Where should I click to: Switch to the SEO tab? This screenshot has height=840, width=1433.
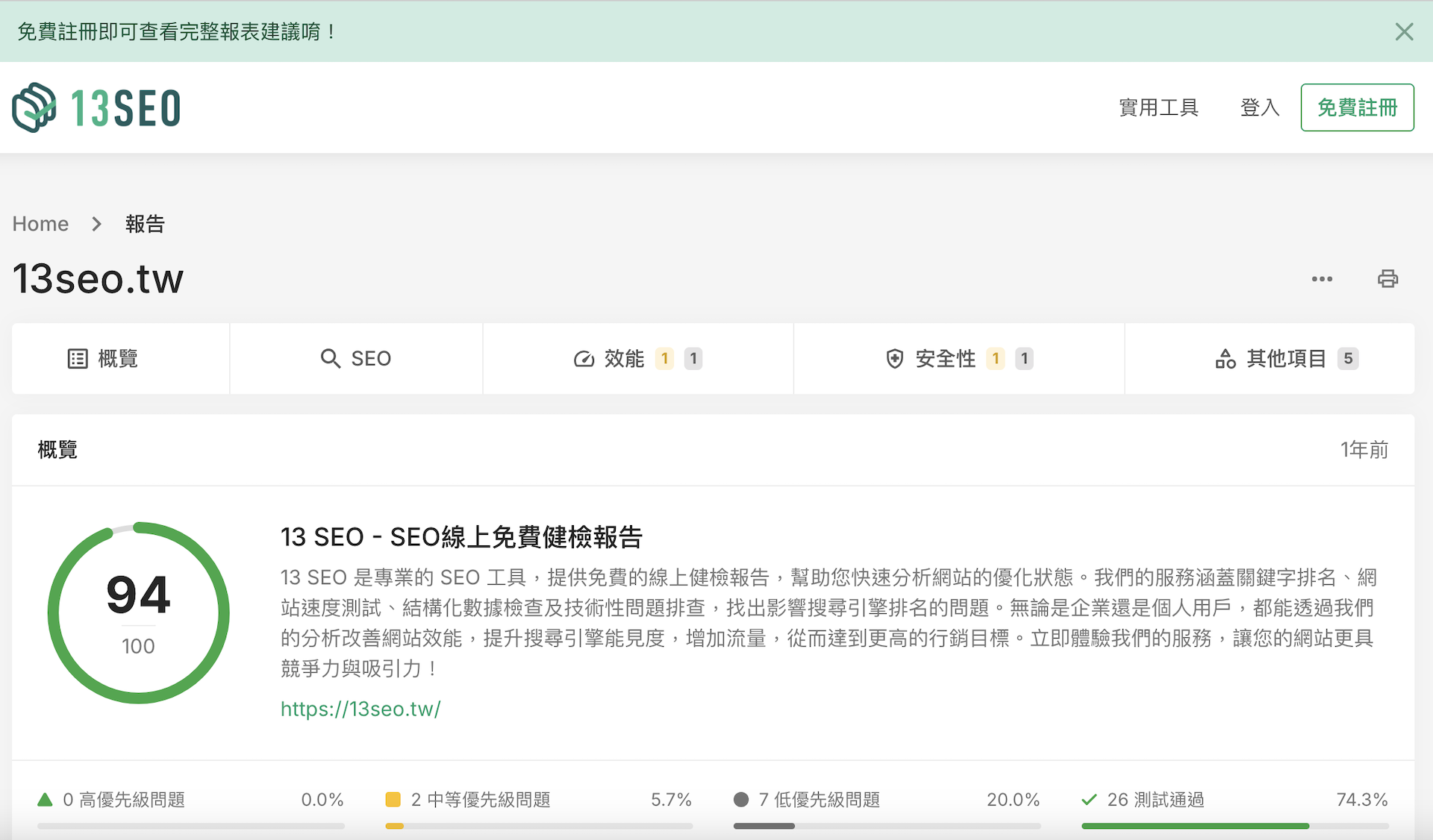click(371, 358)
